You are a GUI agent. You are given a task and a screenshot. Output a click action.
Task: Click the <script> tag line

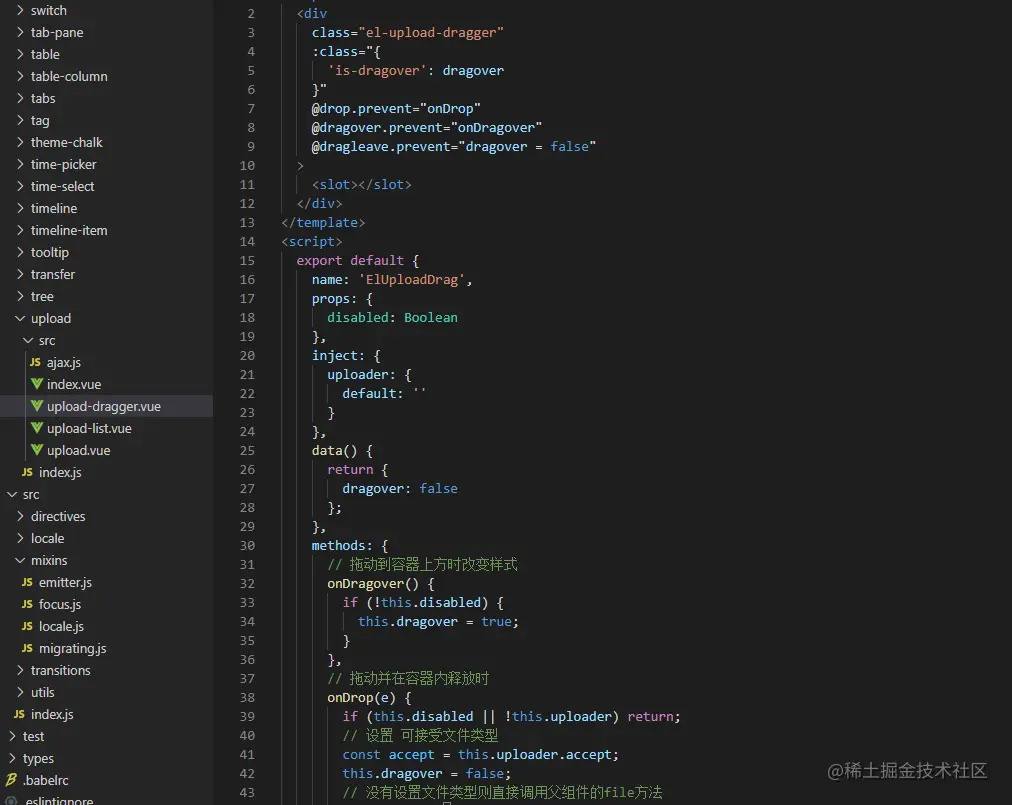click(312, 241)
